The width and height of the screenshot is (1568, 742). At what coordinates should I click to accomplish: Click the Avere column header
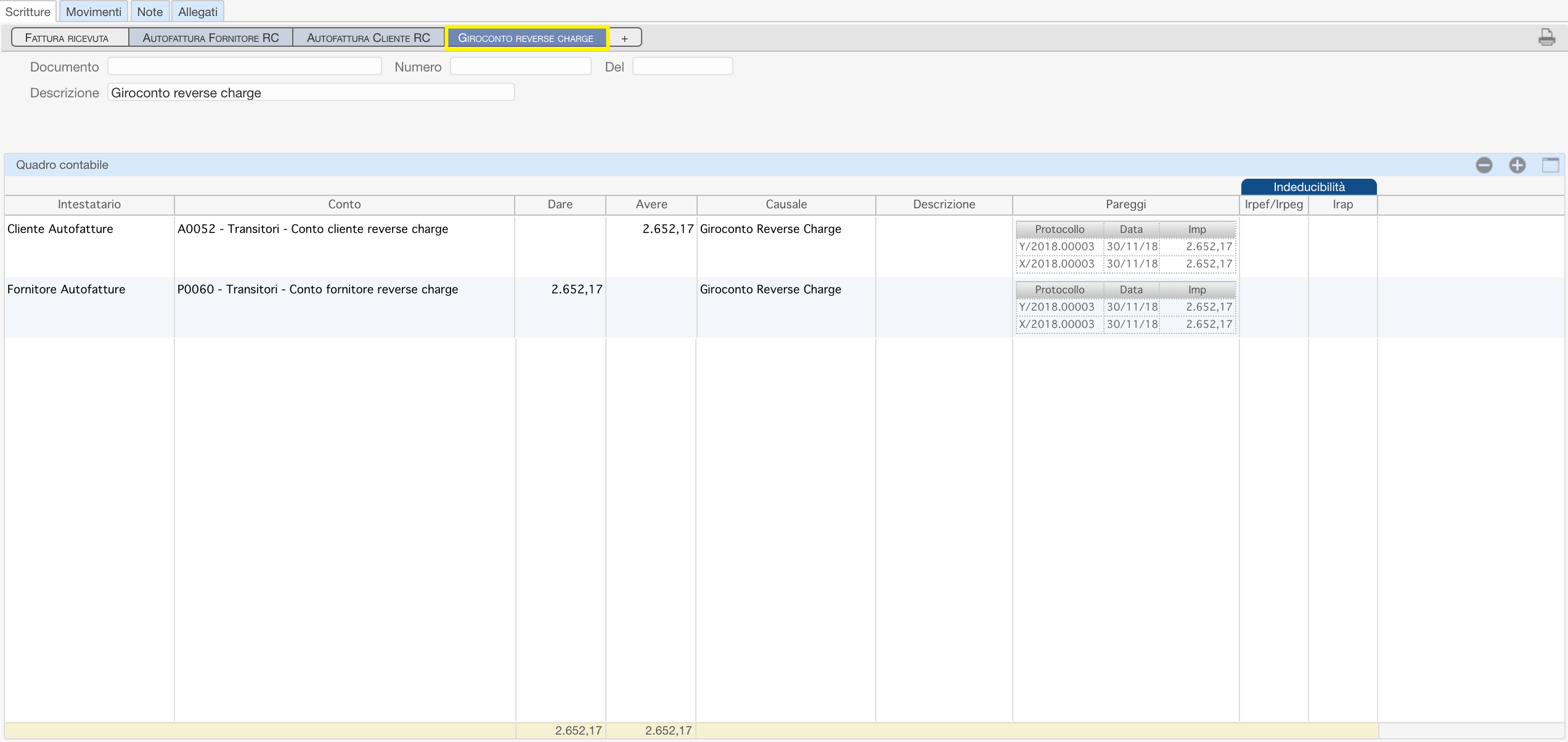pos(651,205)
